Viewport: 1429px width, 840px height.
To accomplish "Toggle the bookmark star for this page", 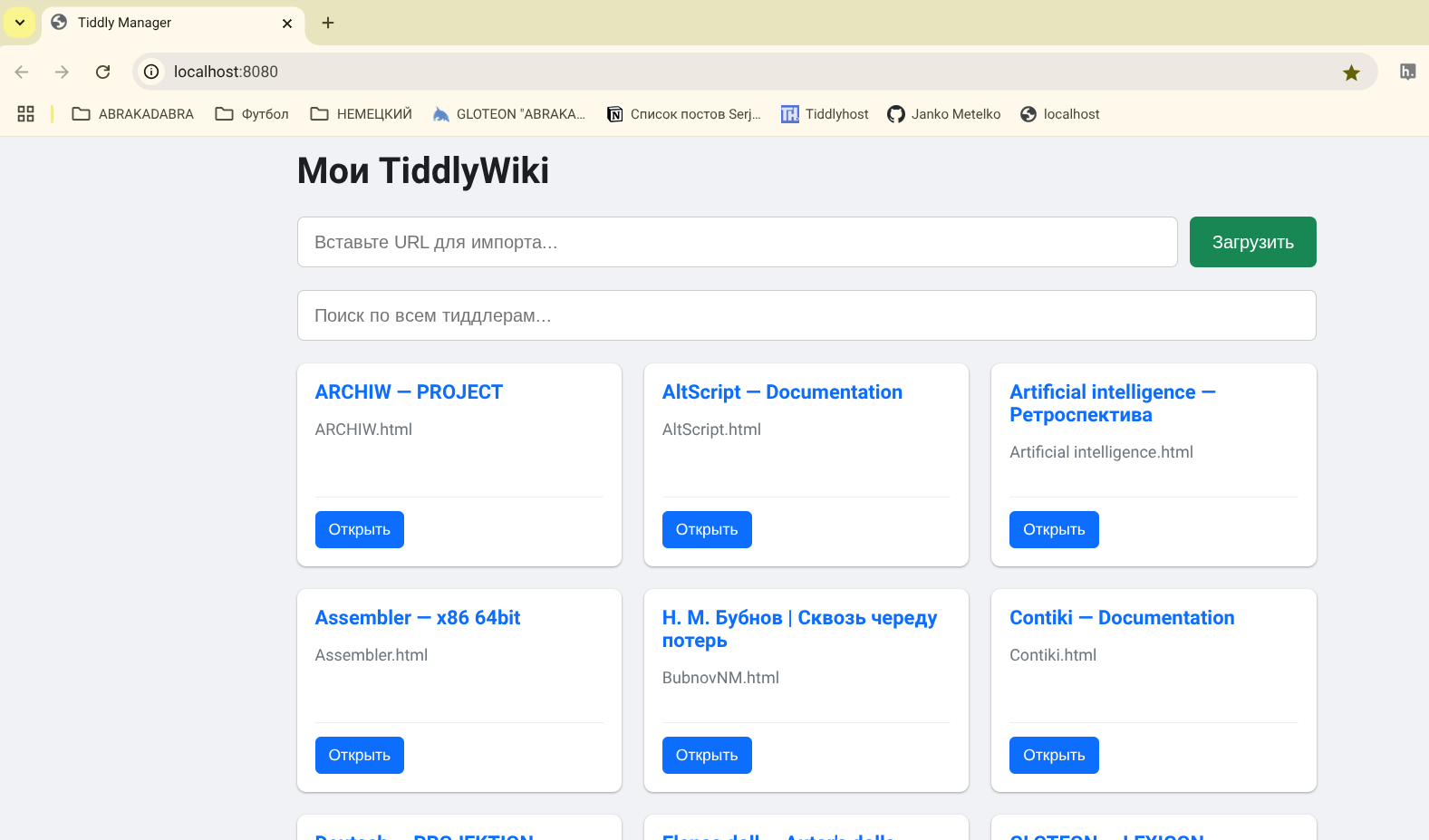I will (1351, 72).
